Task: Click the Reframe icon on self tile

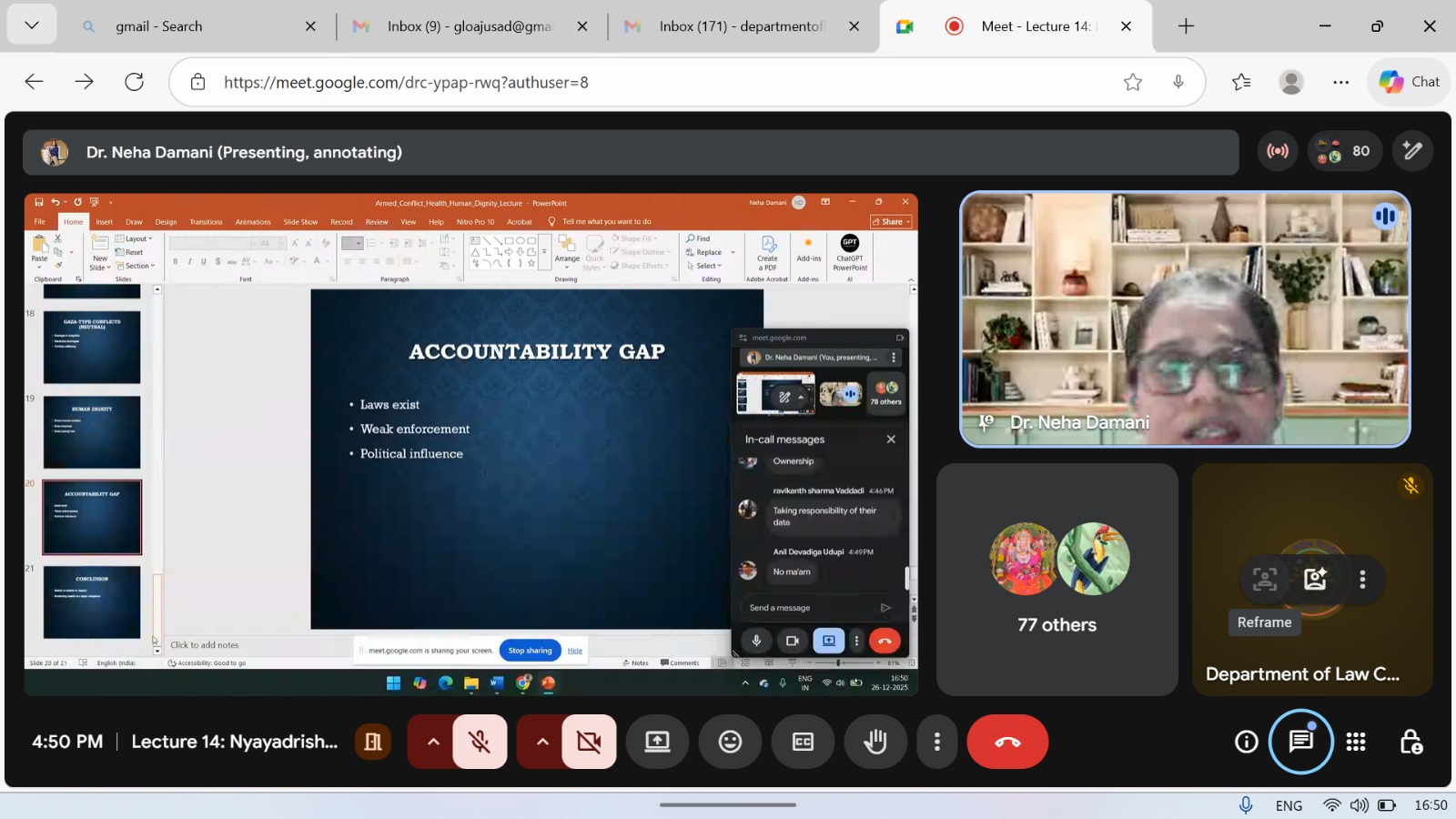Action: coord(1264,580)
